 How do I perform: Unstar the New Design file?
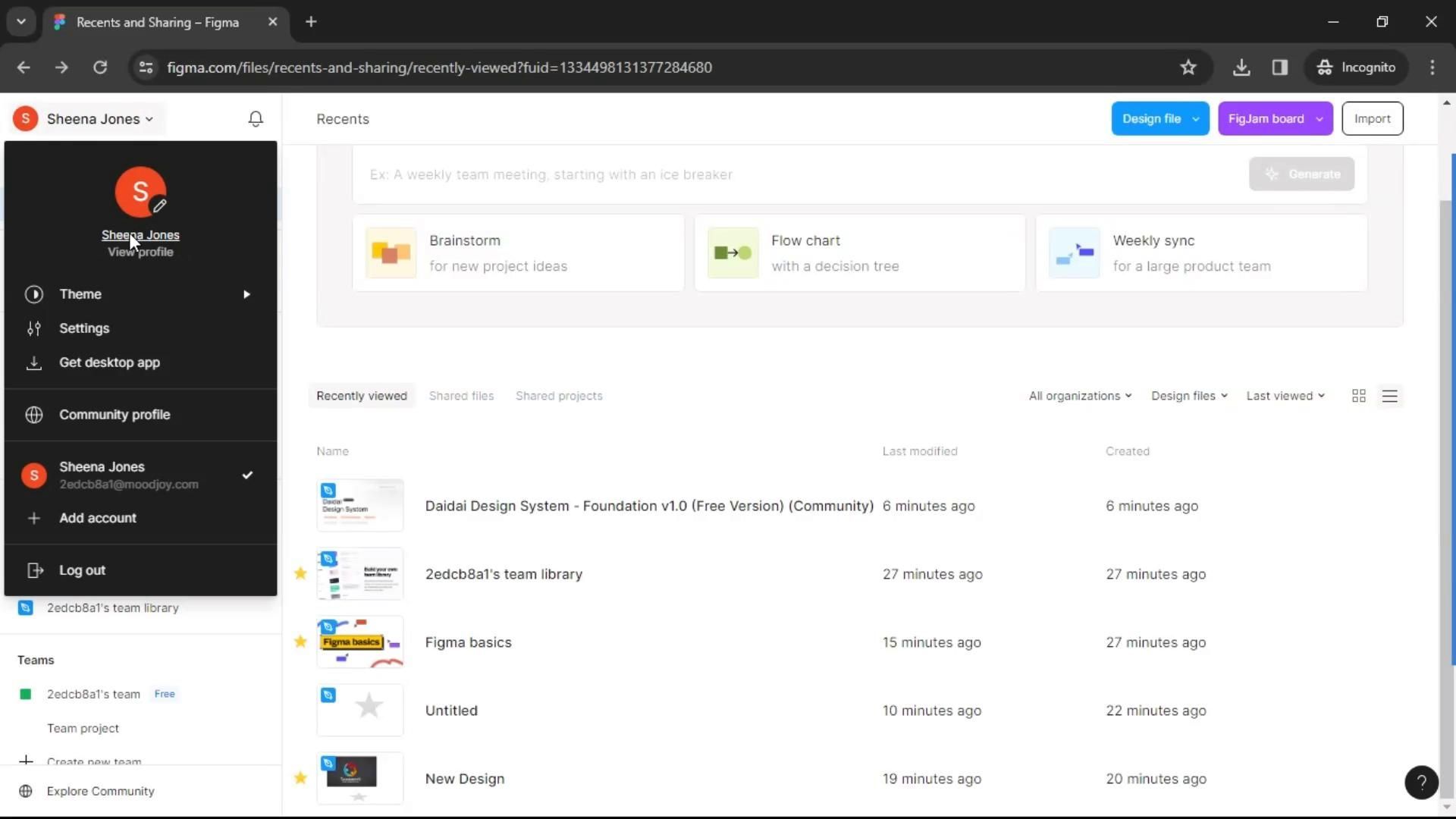pos(300,778)
